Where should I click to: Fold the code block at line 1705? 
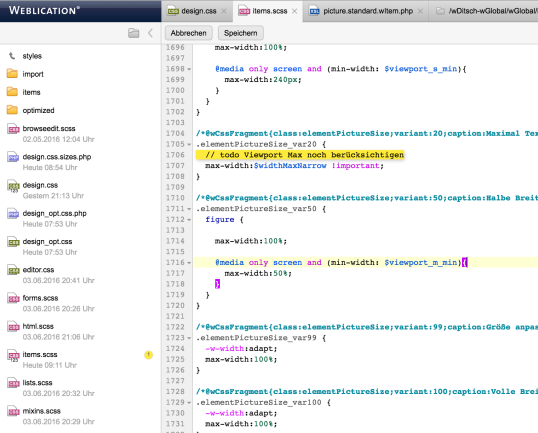[189, 144]
